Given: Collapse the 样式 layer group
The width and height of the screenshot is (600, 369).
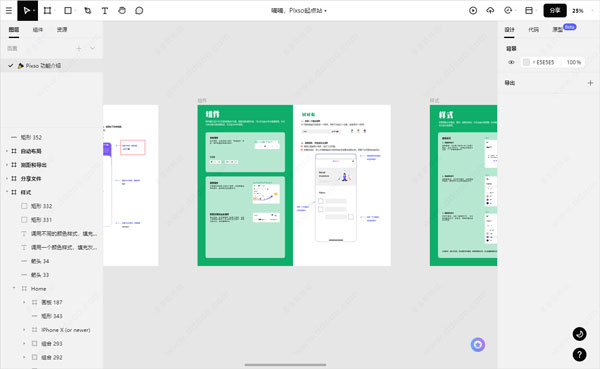Looking at the screenshot, I should coord(7,192).
